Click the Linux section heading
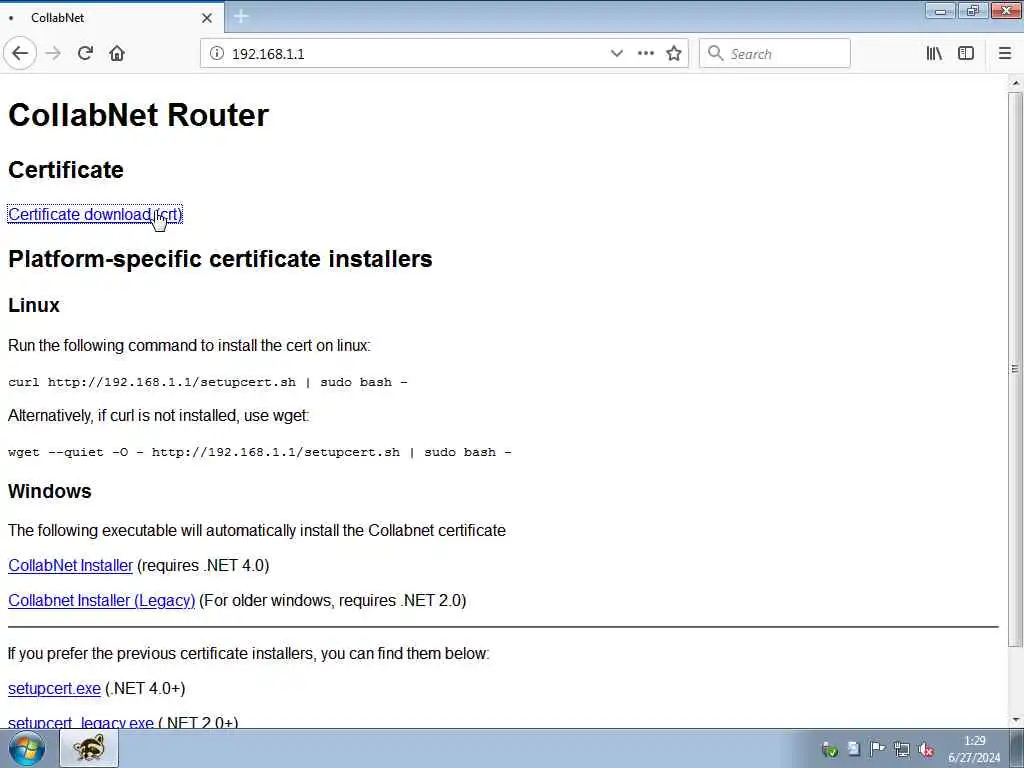The width and height of the screenshot is (1024, 768). tap(34, 305)
